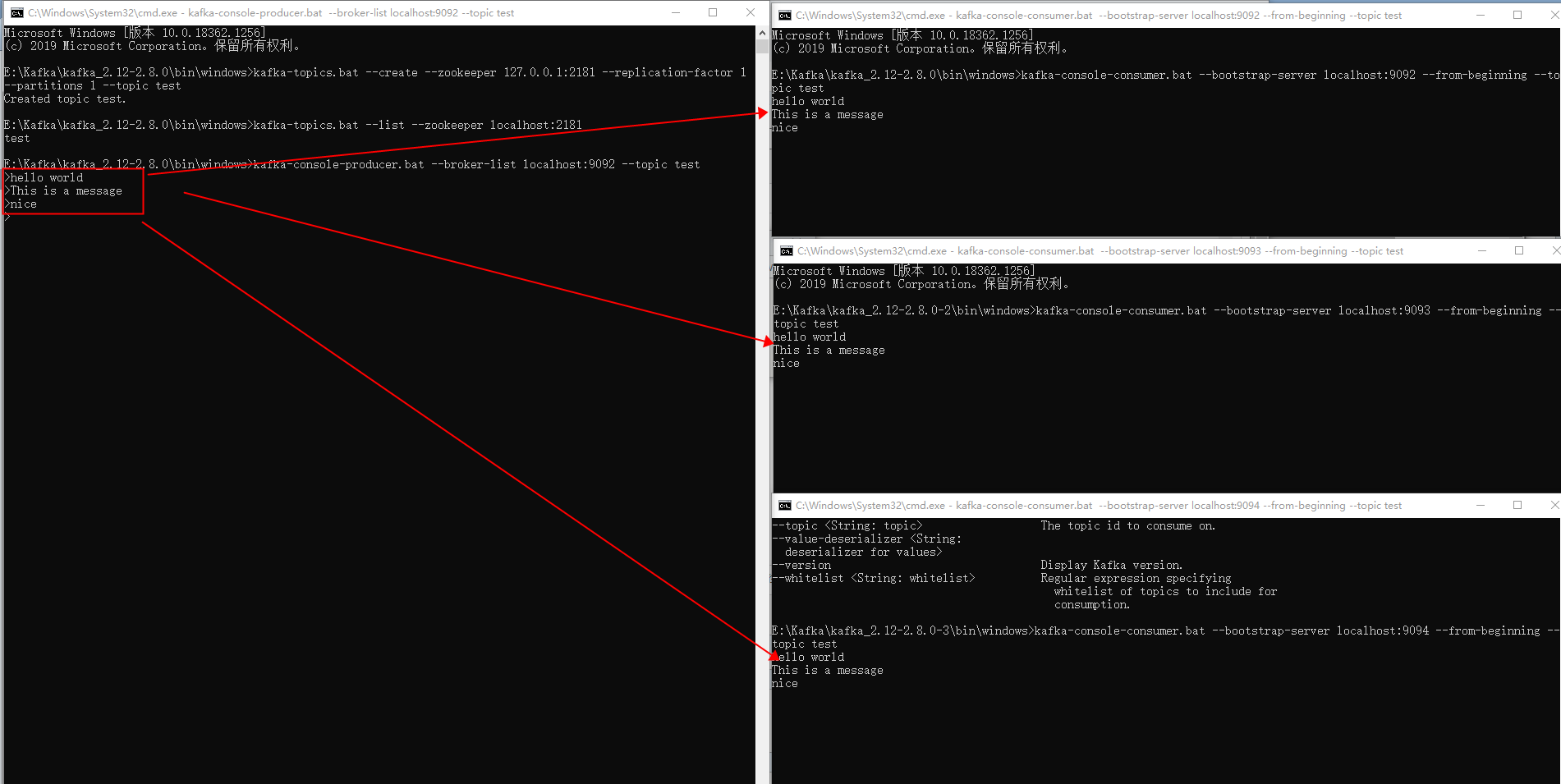This screenshot has height=784, width=1561.
Task: Maximize the localhost:9093 consumer window
Action: pyautogui.click(x=1519, y=250)
